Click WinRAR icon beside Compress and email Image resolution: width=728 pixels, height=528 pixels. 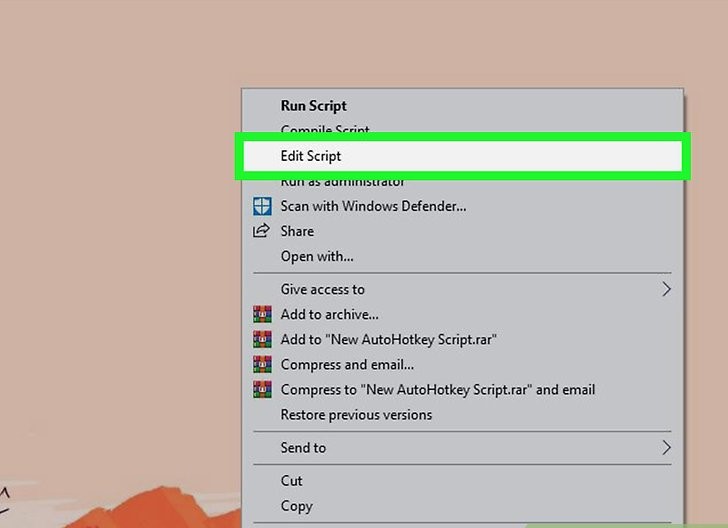pos(262,365)
